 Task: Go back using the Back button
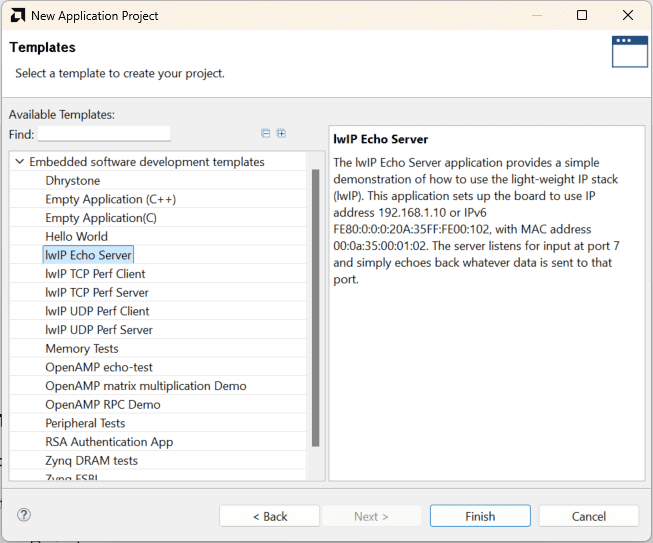269,516
